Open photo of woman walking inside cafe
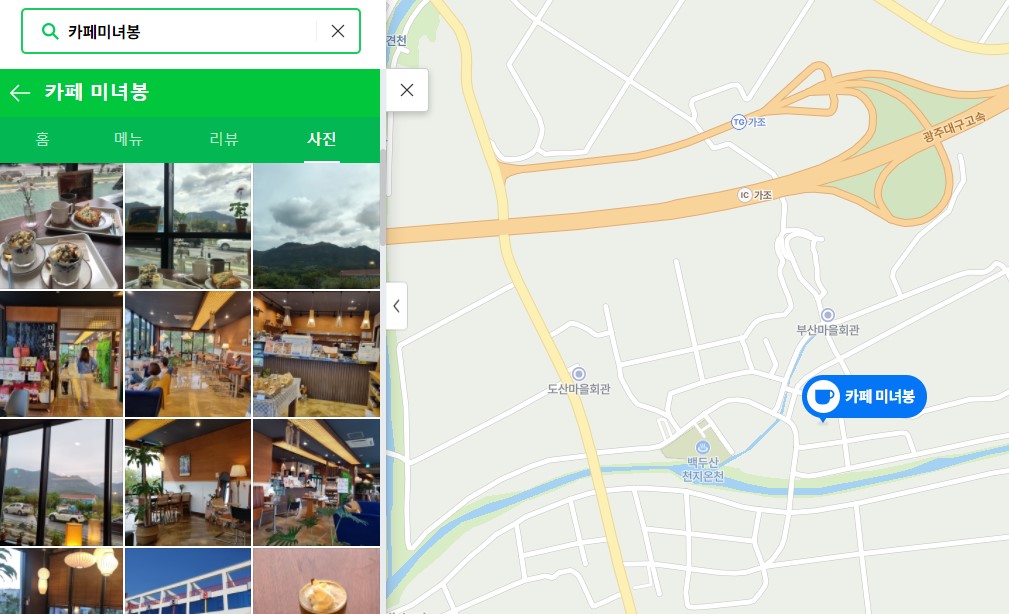1009x614 pixels. (x=61, y=354)
